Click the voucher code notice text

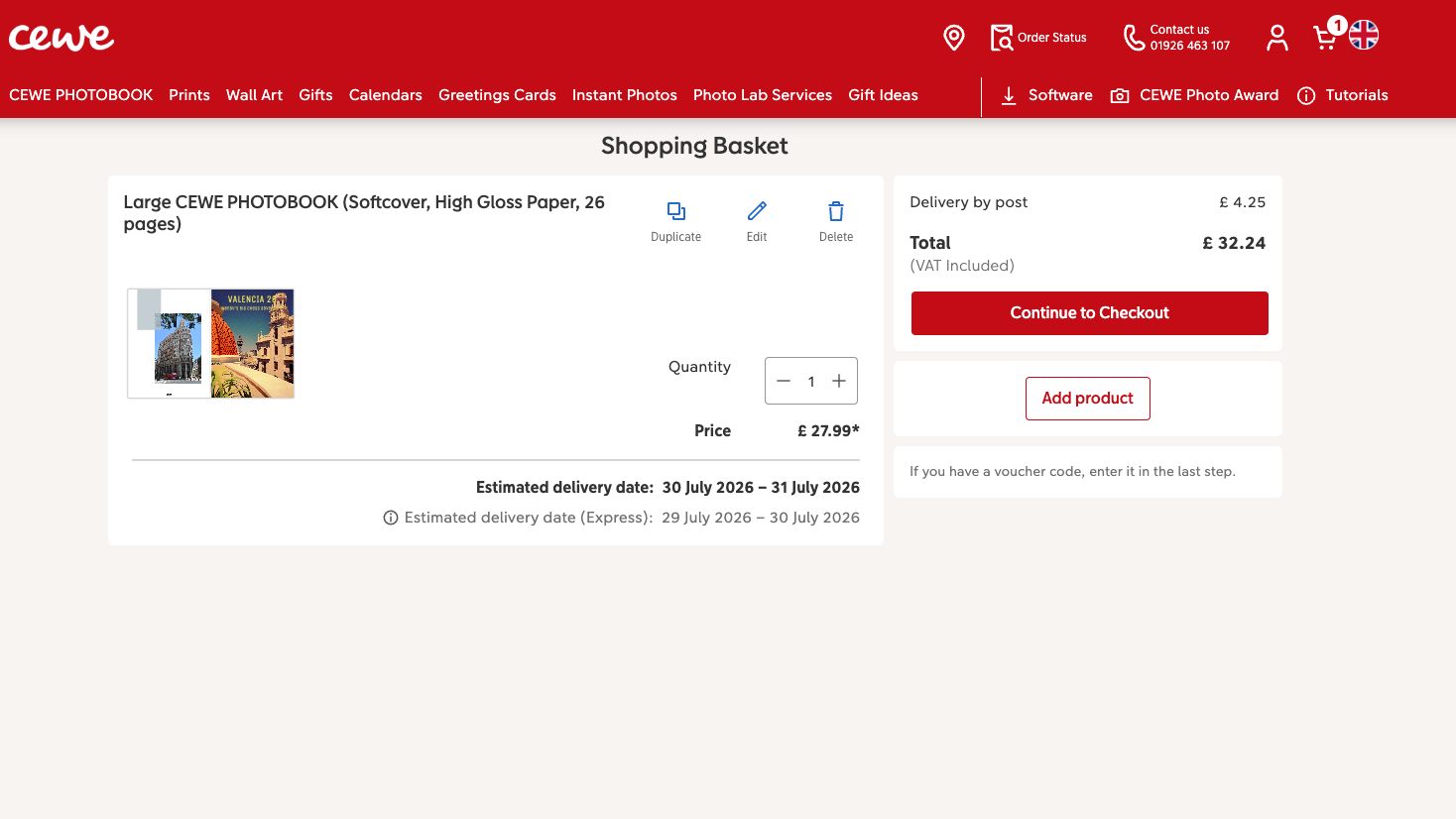tap(1072, 472)
